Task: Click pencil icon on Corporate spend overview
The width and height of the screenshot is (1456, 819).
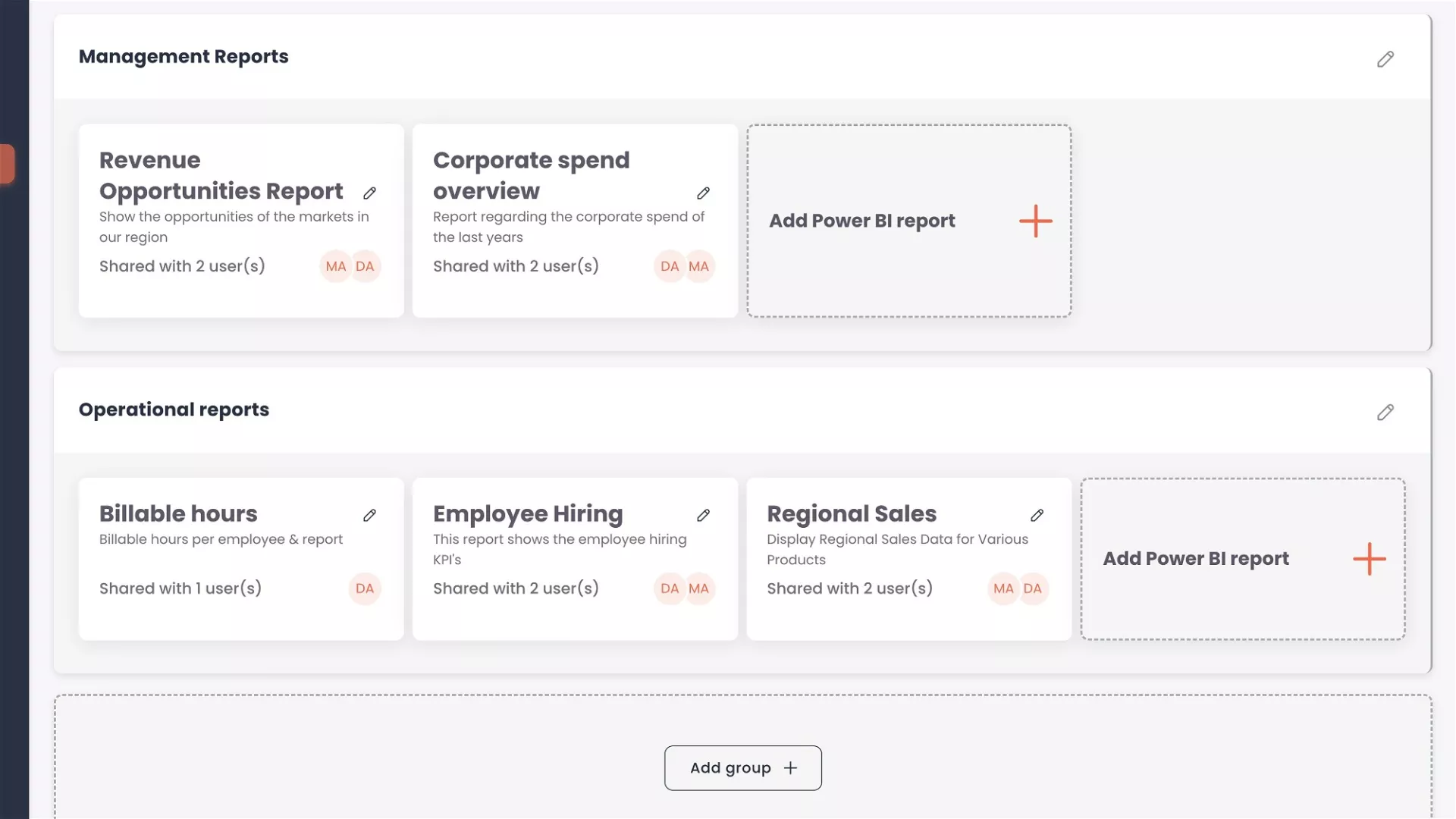Action: (703, 193)
